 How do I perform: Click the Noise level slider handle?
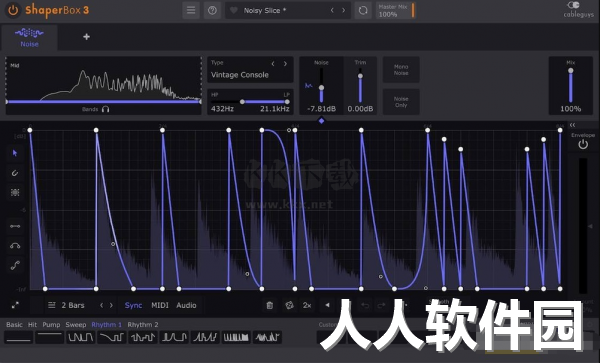click(x=321, y=88)
